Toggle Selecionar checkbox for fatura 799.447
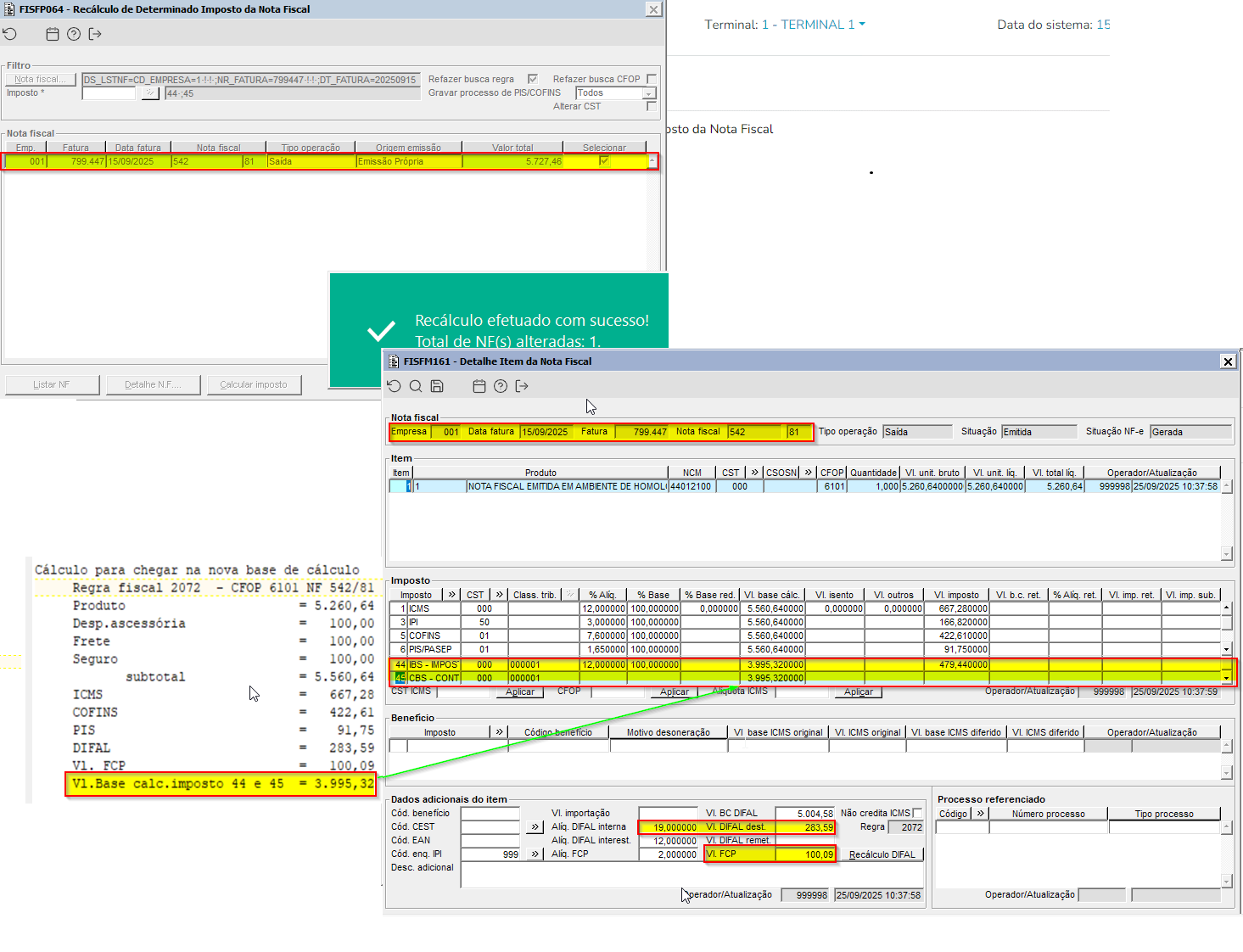Image resolution: width=1243 pixels, height=952 pixels. point(604,161)
